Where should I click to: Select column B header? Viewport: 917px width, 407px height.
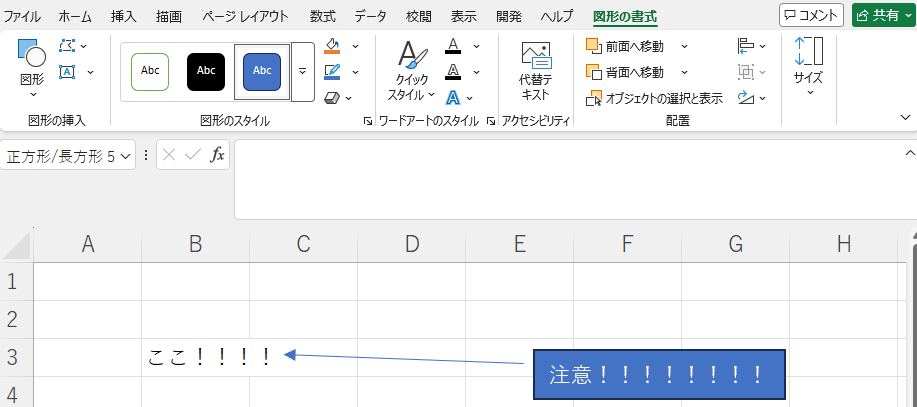pyautogui.click(x=195, y=244)
